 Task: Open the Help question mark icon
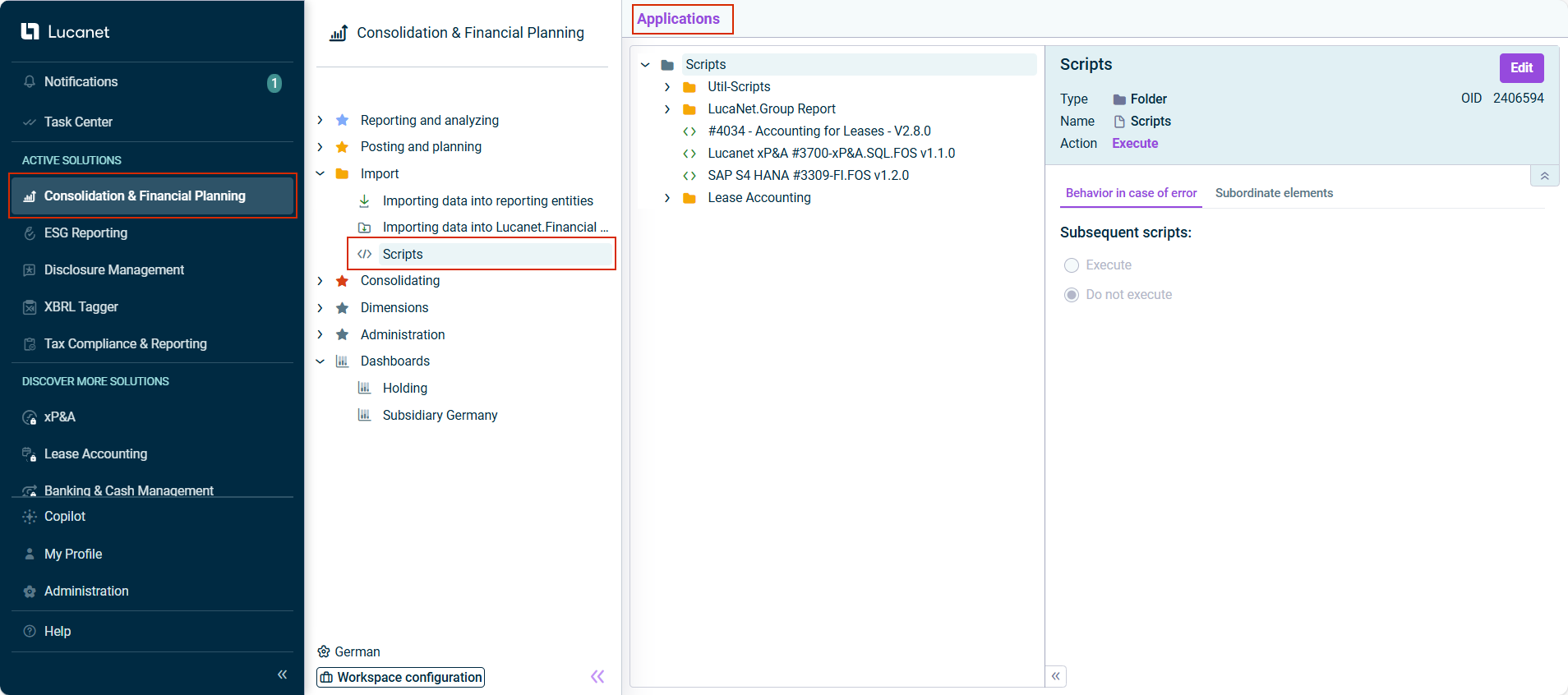click(30, 632)
